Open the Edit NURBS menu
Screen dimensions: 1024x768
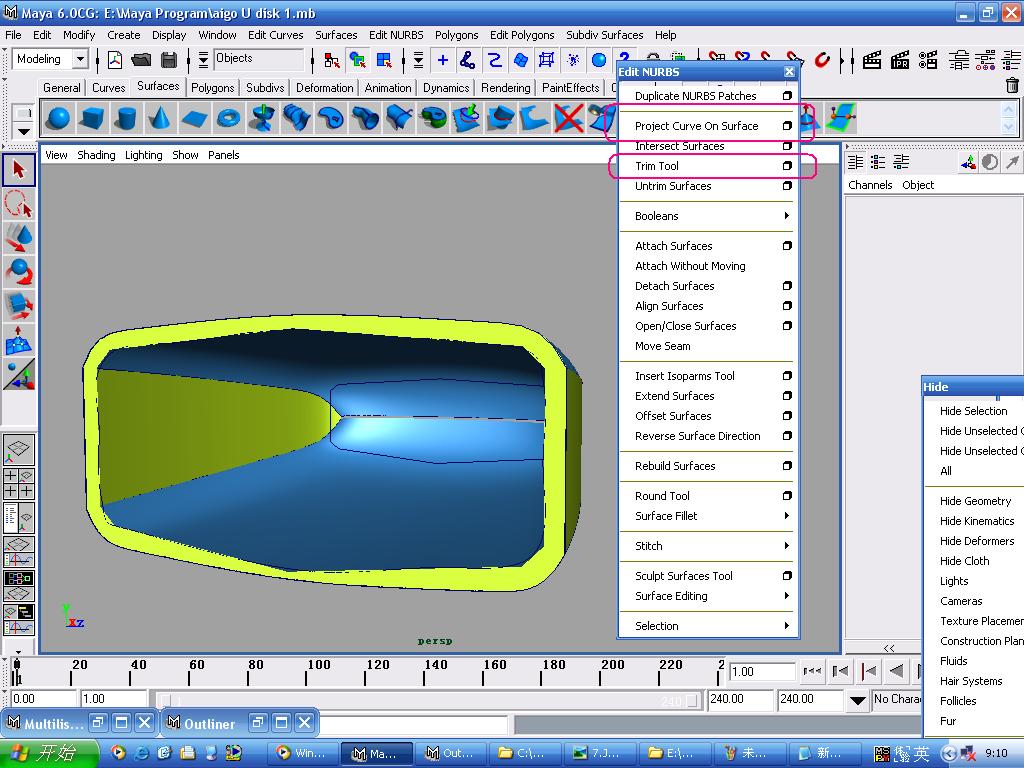(396, 35)
